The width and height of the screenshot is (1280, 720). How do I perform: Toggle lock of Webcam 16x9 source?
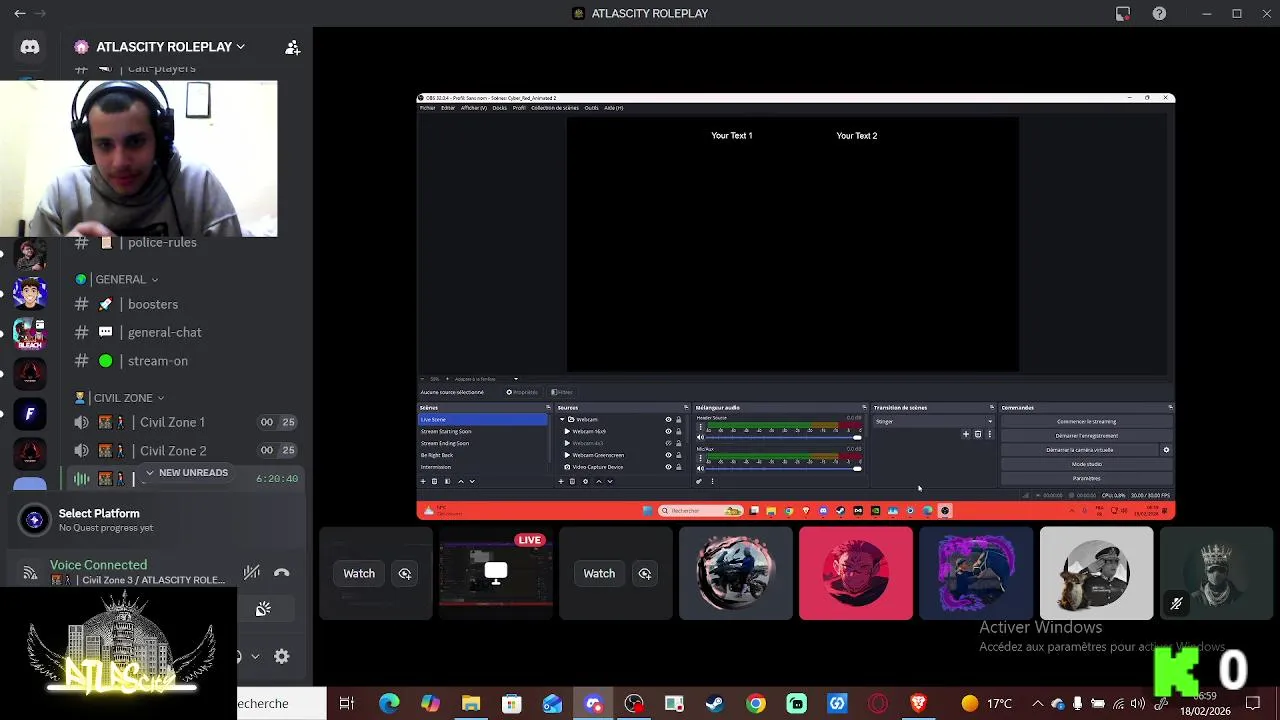(679, 431)
